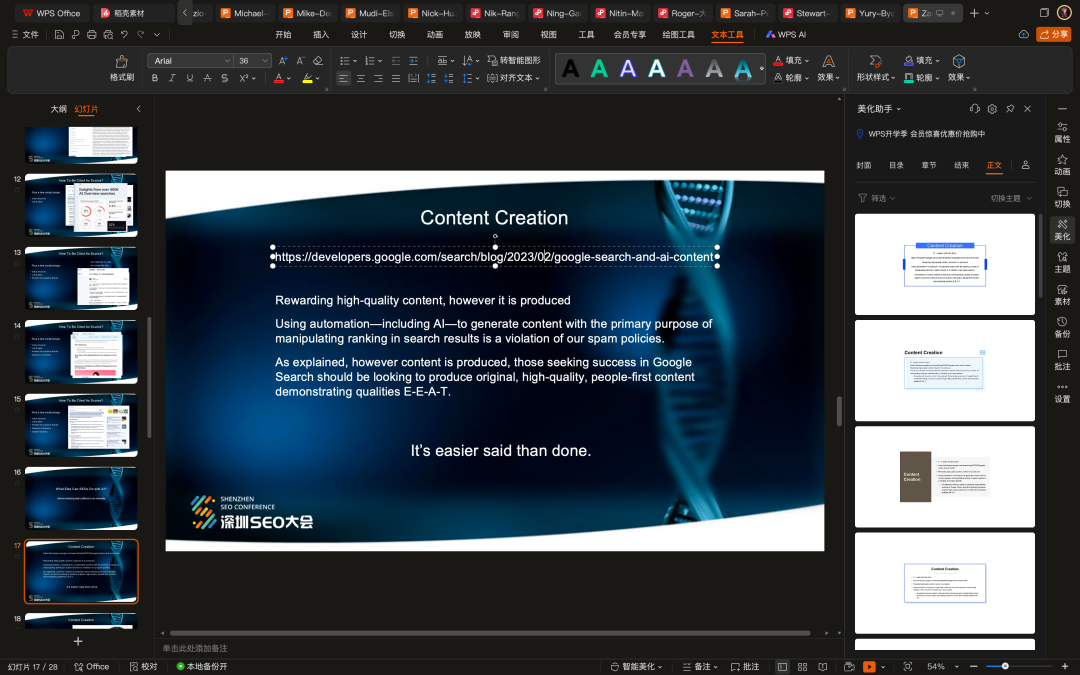This screenshot has height=675, width=1080.
Task: Select align left paragraph option
Action: 343,79
